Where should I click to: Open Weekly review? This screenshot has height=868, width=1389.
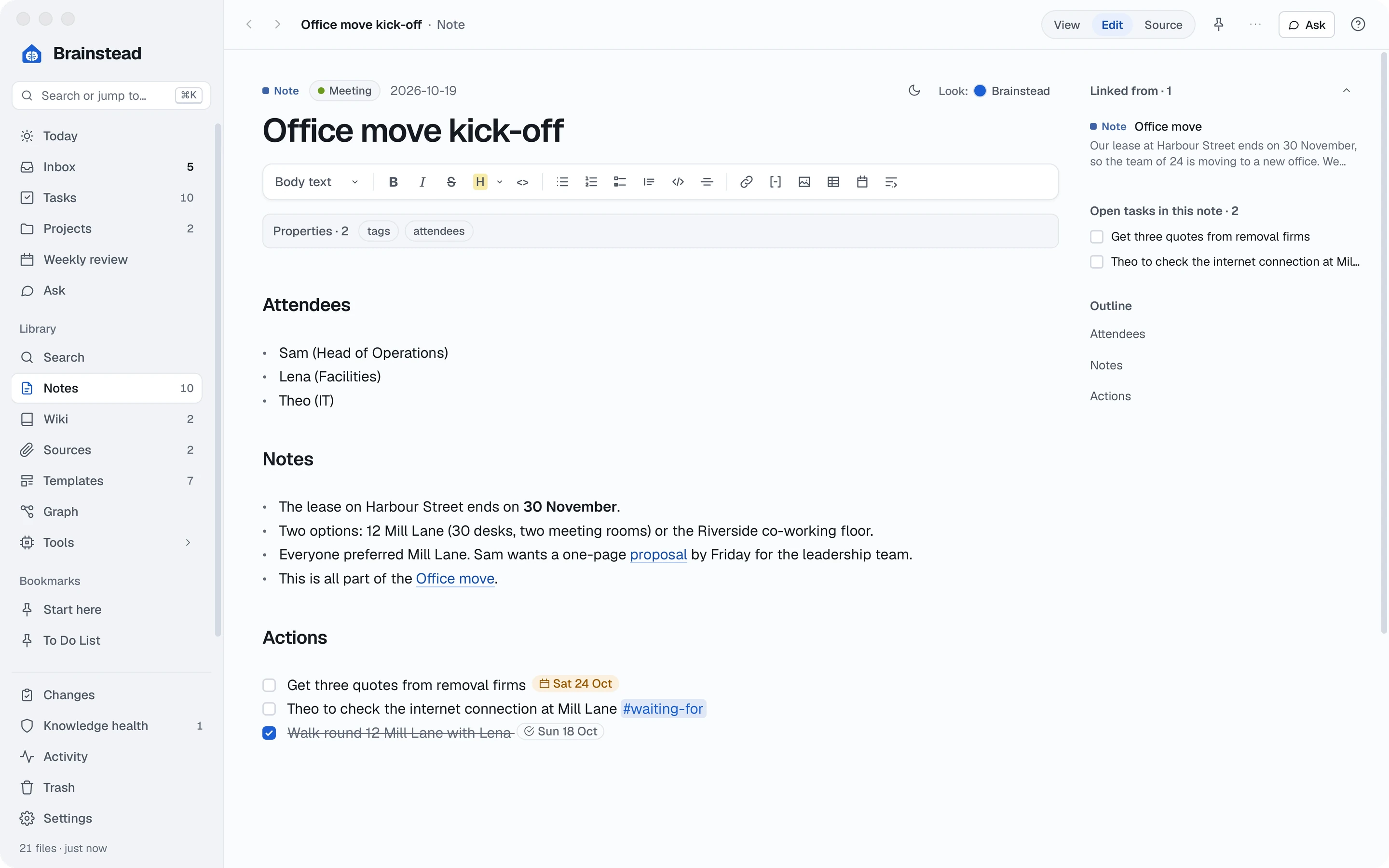pyautogui.click(x=107, y=259)
